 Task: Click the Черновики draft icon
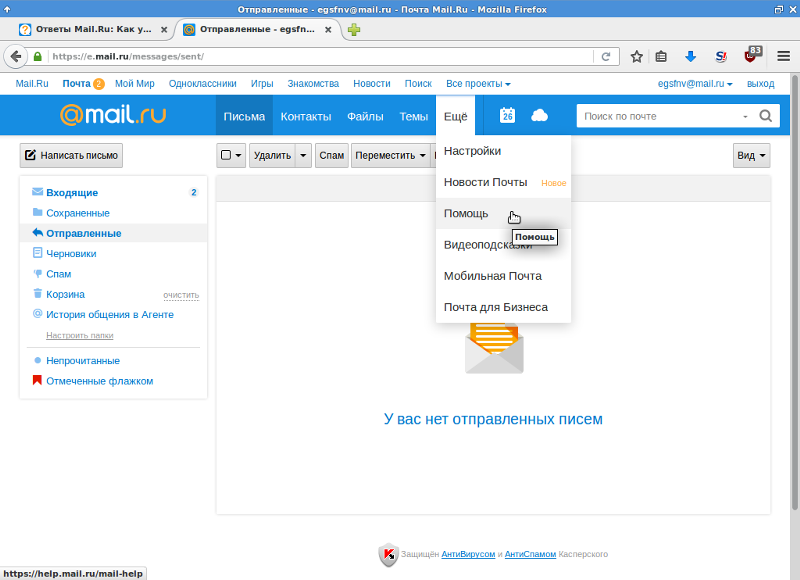37,253
